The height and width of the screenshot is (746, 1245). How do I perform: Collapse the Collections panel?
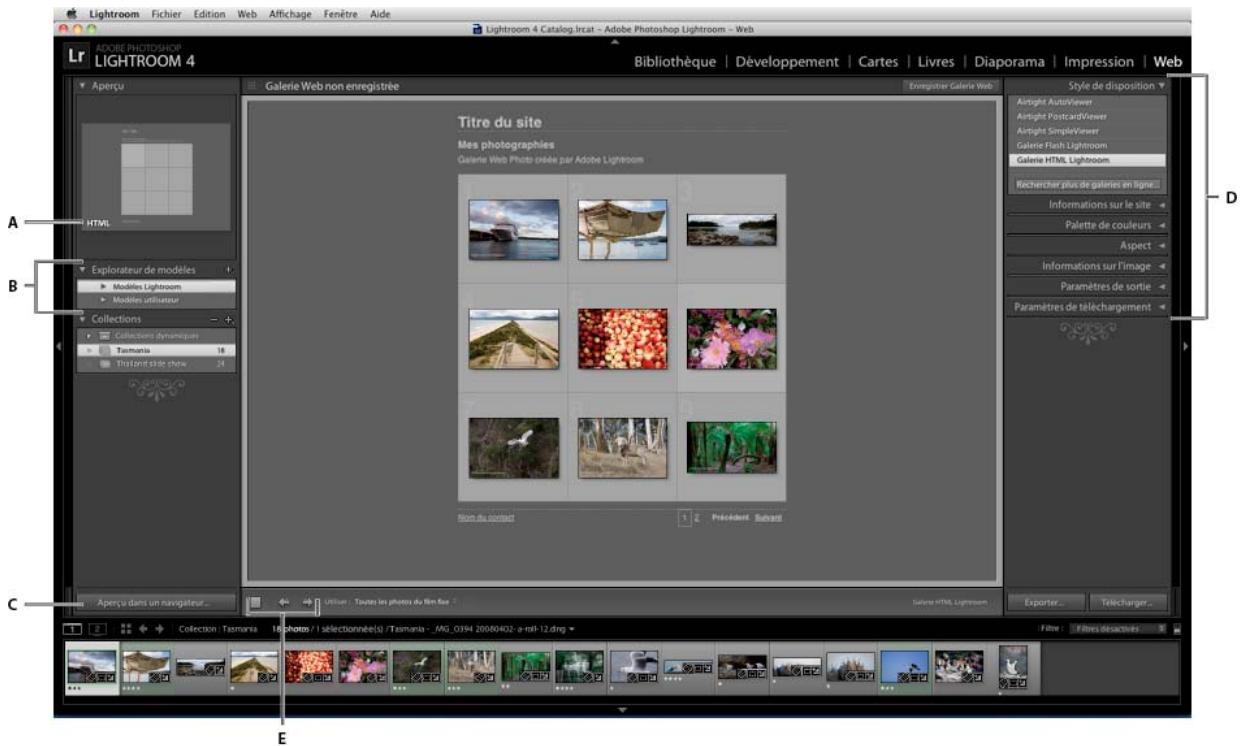(x=83, y=319)
